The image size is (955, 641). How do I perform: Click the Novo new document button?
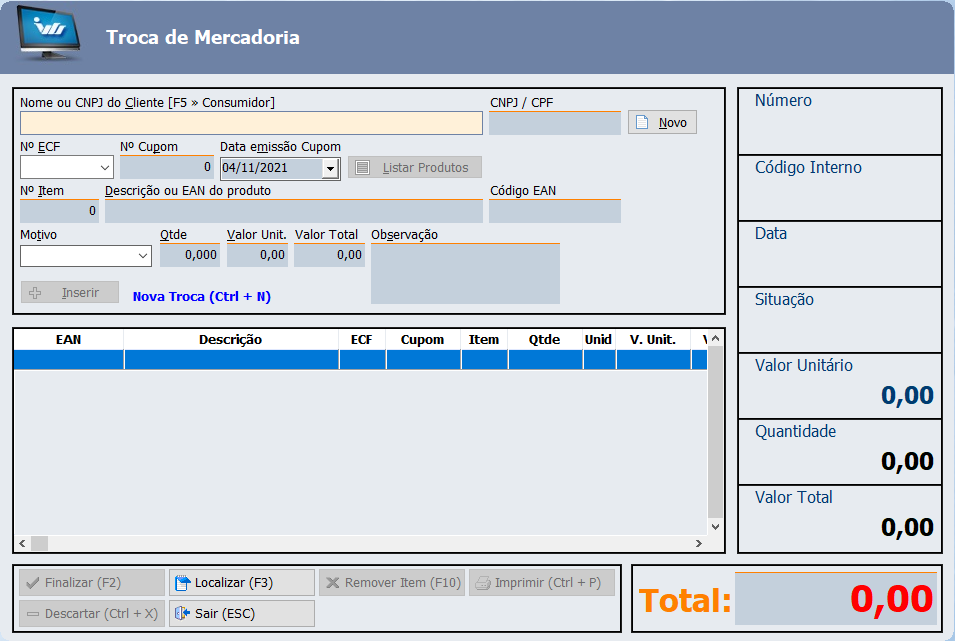tap(662, 122)
